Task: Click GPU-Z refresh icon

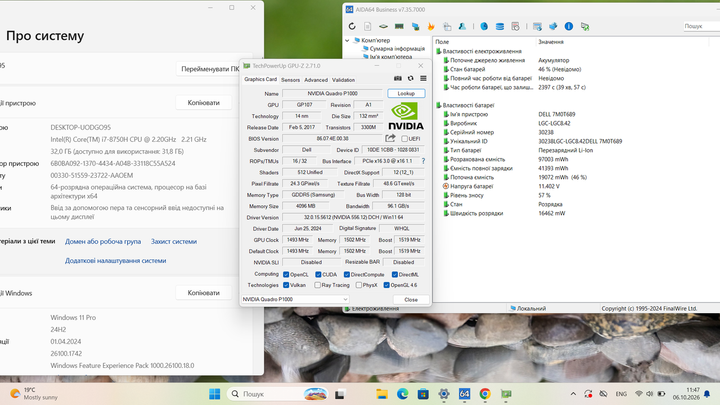Action: click(x=411, y=79)
